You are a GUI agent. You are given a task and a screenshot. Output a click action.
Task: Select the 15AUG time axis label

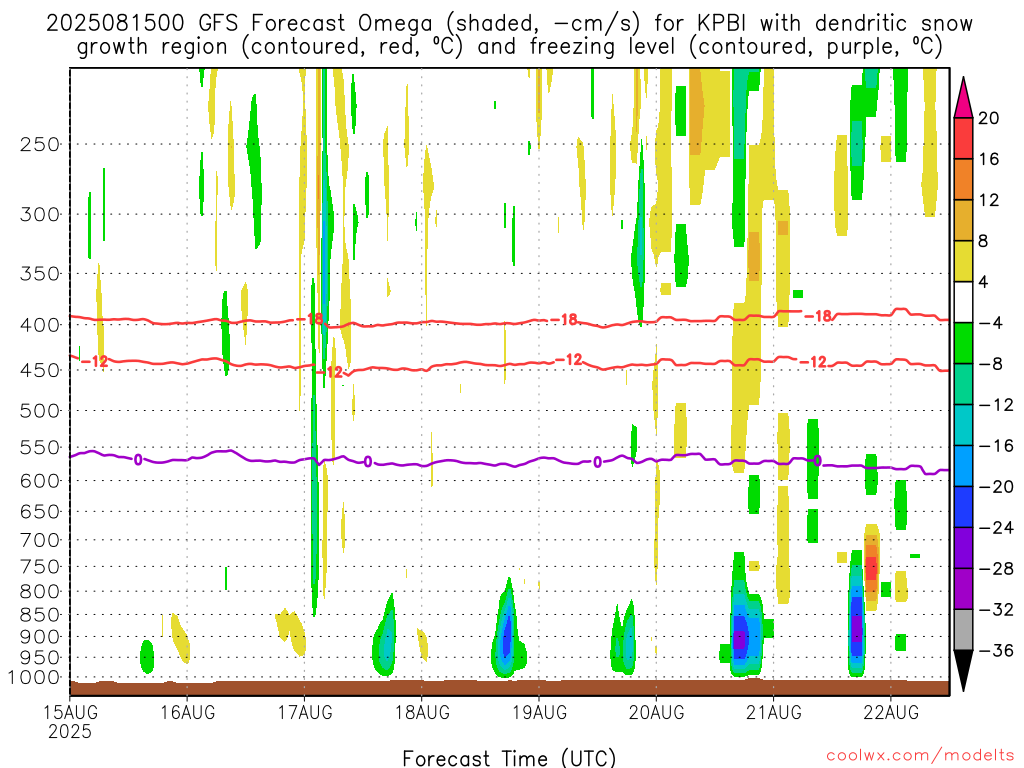click(70, 712)
